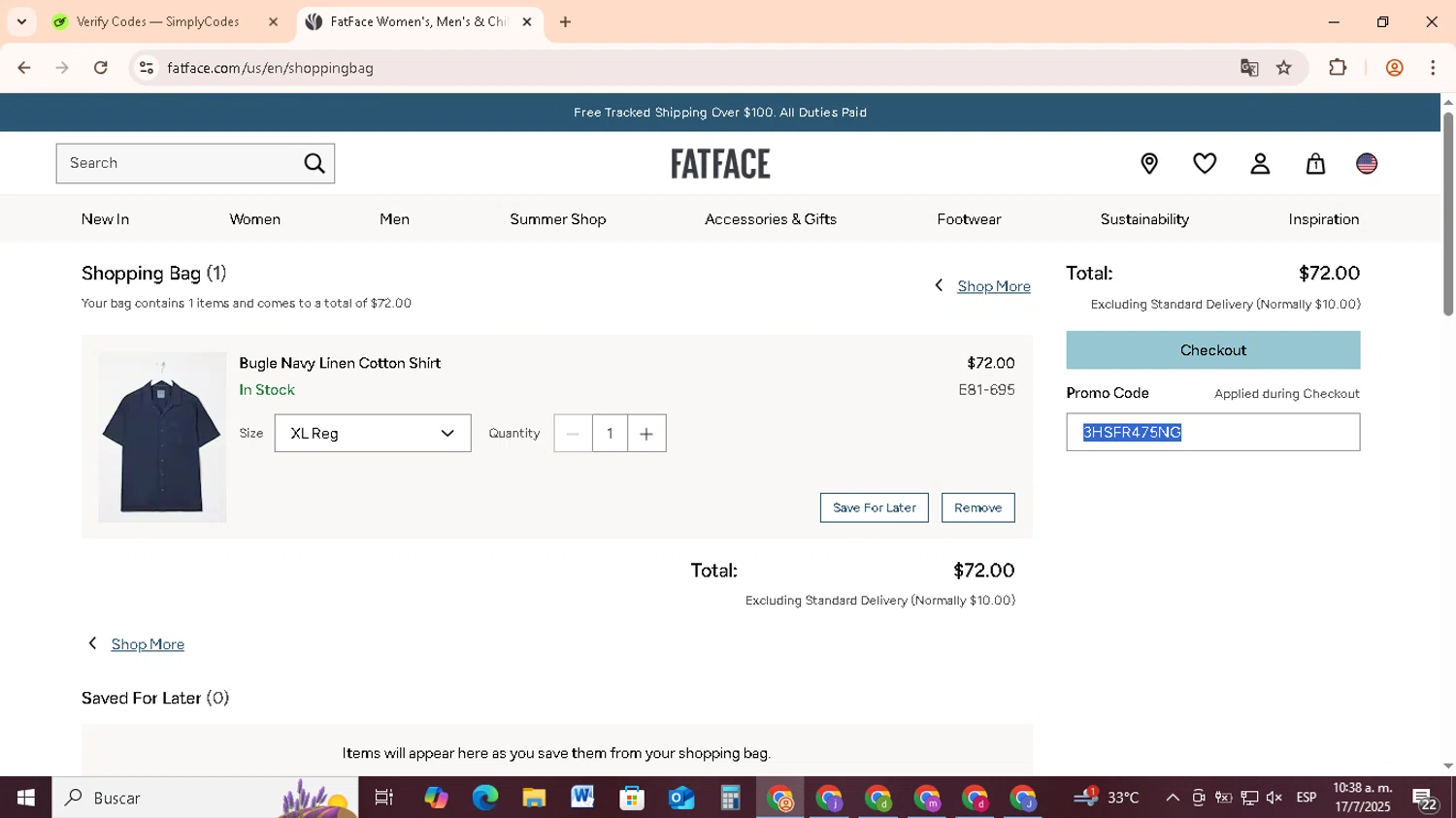Open the wishlist heart icon
The width and height of the screenshot is (1456, 818).
point(1205,163)
